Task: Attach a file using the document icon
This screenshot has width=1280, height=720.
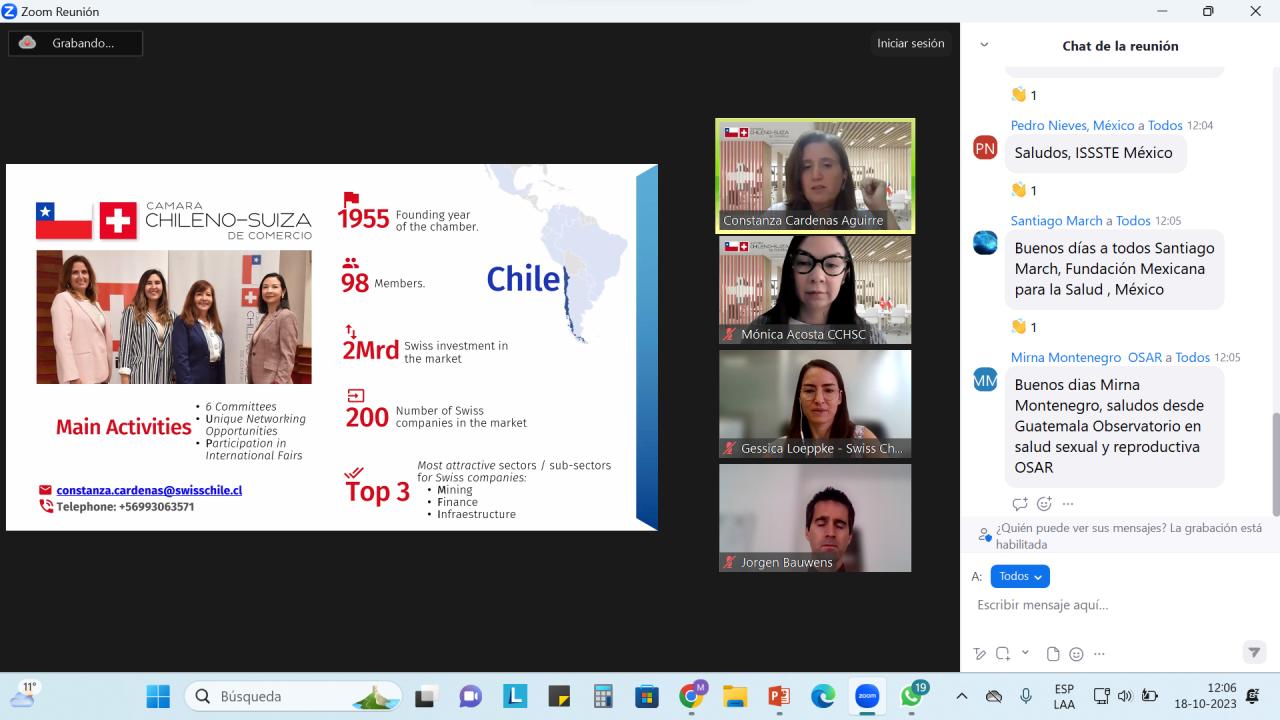Action: (x=1053, y=654)
